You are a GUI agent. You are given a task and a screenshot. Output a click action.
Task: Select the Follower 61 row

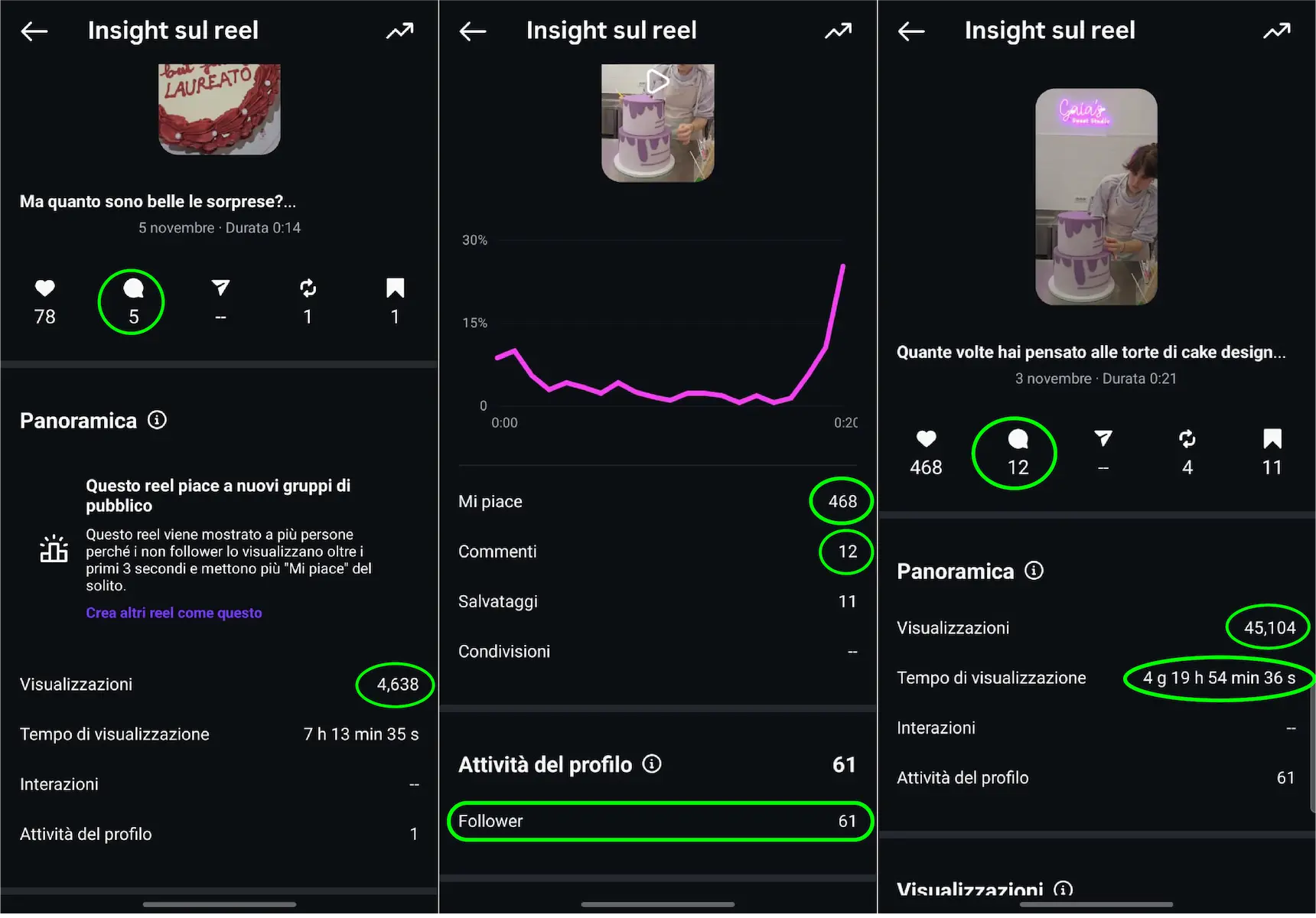tap(659, 821)
